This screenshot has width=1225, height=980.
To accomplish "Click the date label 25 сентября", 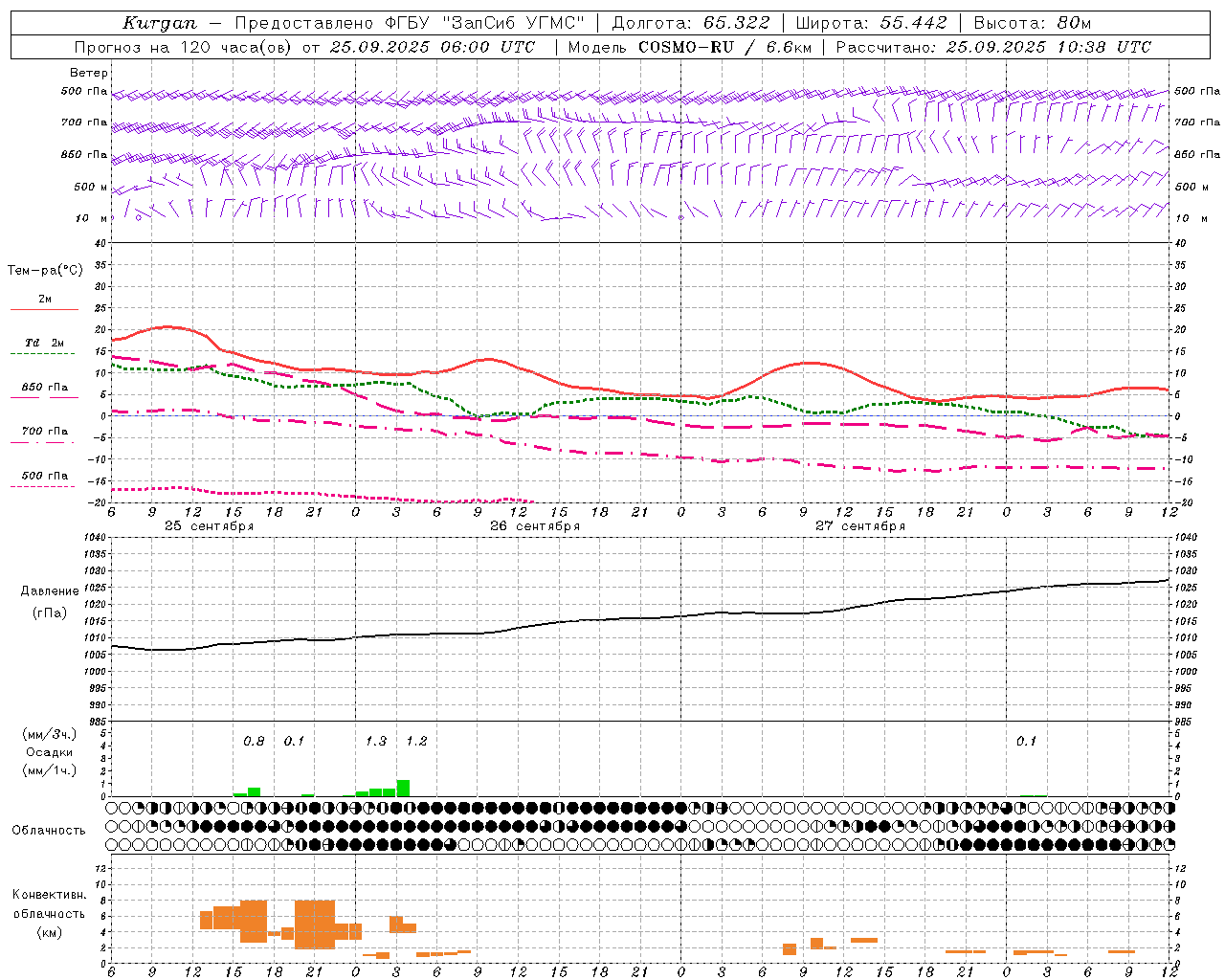I will [210, 526].
